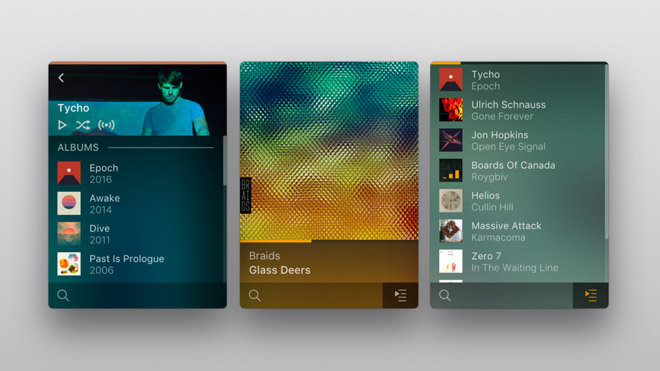Play Gone Forever by Ulrich Schnauss
This screenshot has width=660, height=371.
click(x=517, y=110)
